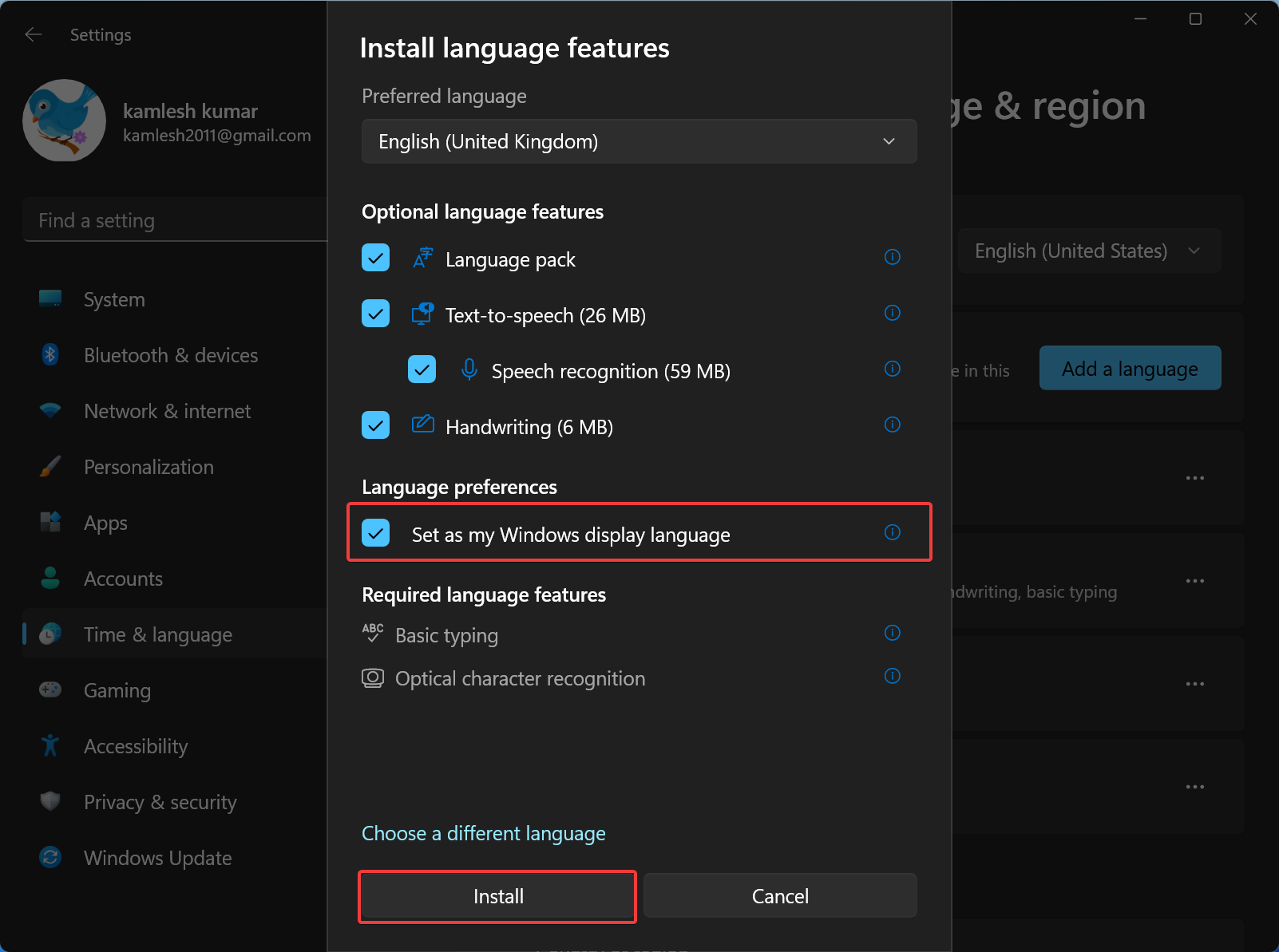This screenshot has width=1279, height=952.
Task: Click the Gaming controller icon
Action: click(x=50, y=689)
